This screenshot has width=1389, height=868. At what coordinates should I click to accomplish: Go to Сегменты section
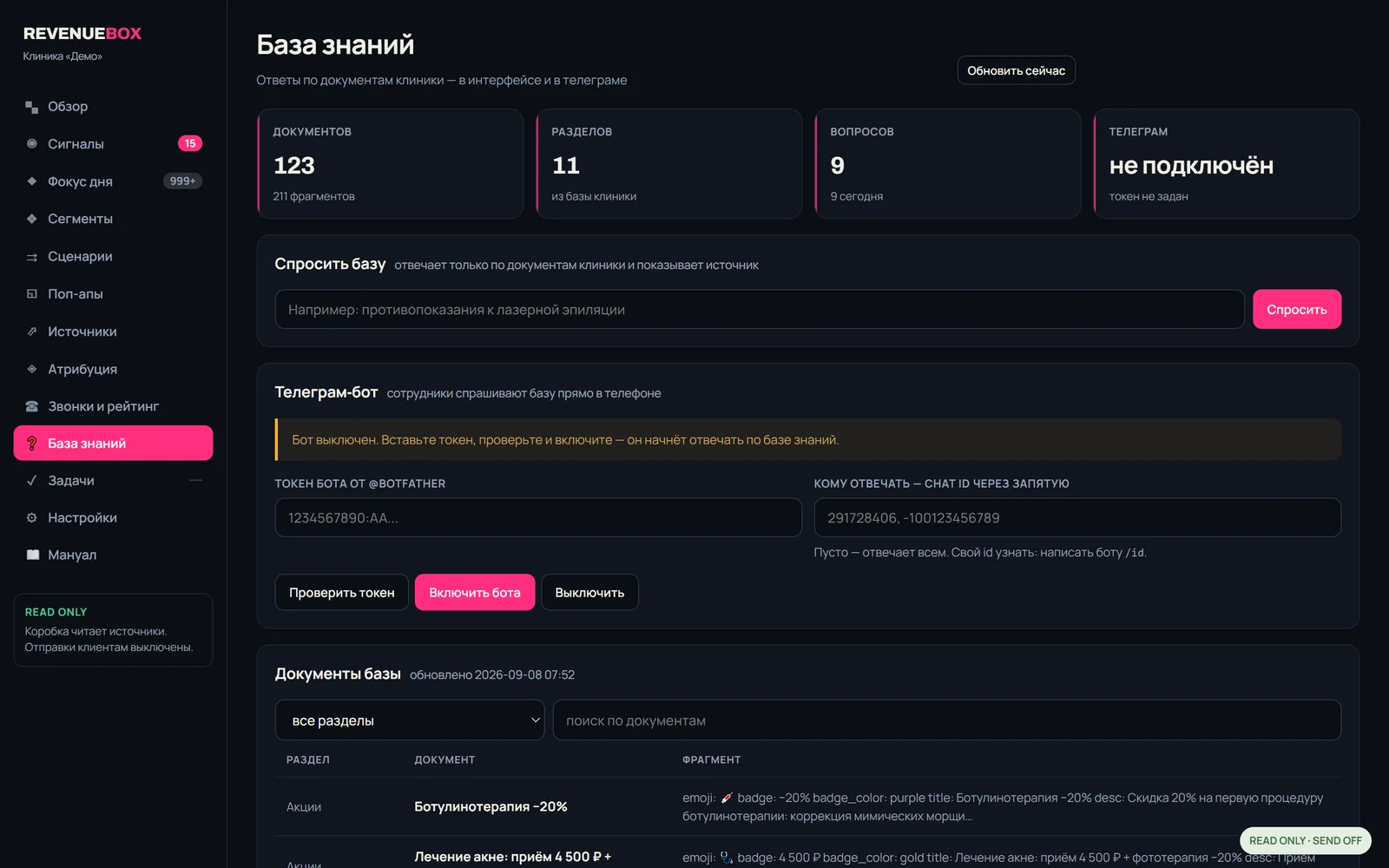pyautogui.click(x=113, y=219)
